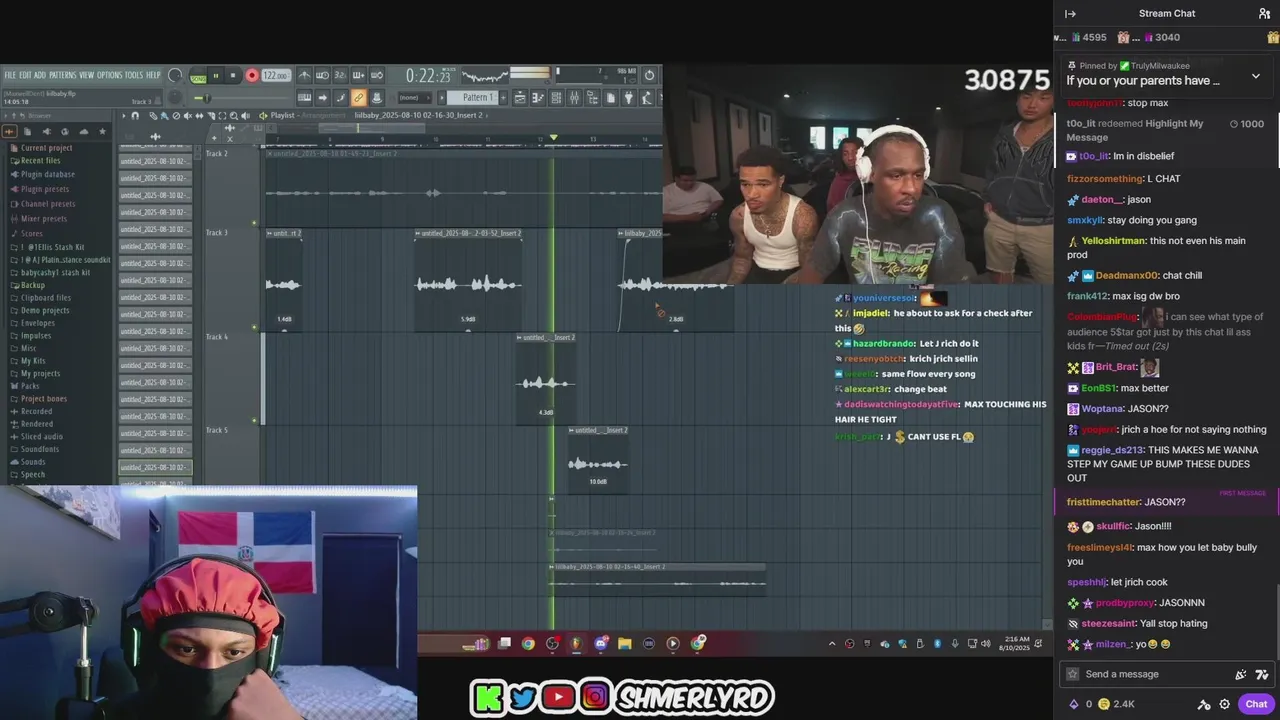Open the TOOLS menu
This screenshot has width=1280, height=720.
[134, 75]
